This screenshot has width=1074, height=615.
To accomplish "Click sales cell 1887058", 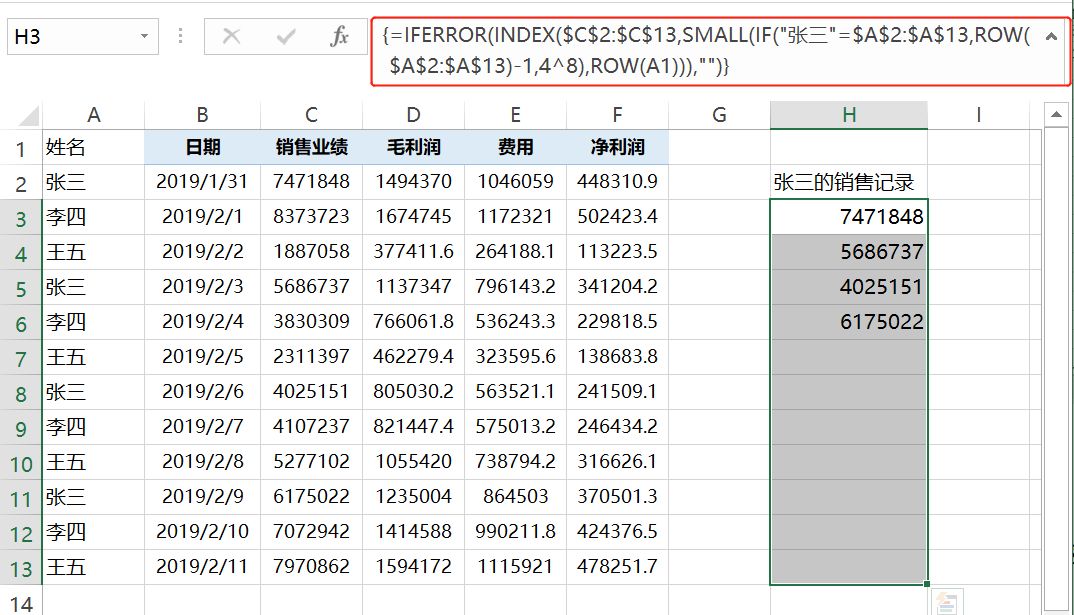I will (312, 252).
